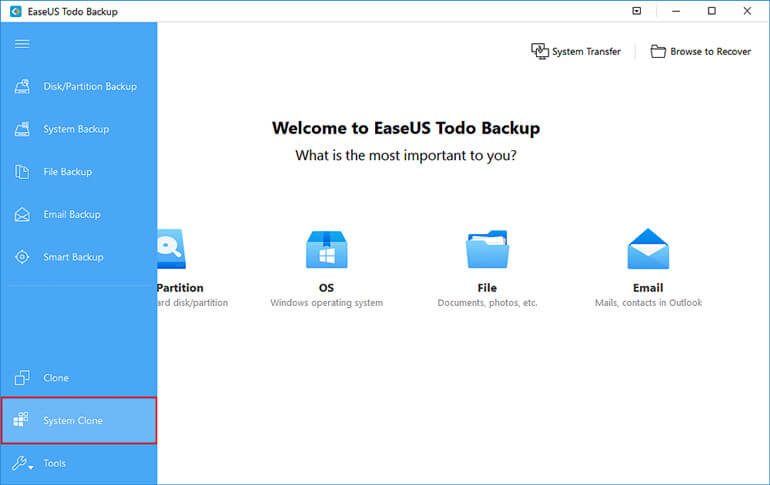Click the Tools label in the sidebar
This screenshot has width=770, height=485.
coord(55,463)
